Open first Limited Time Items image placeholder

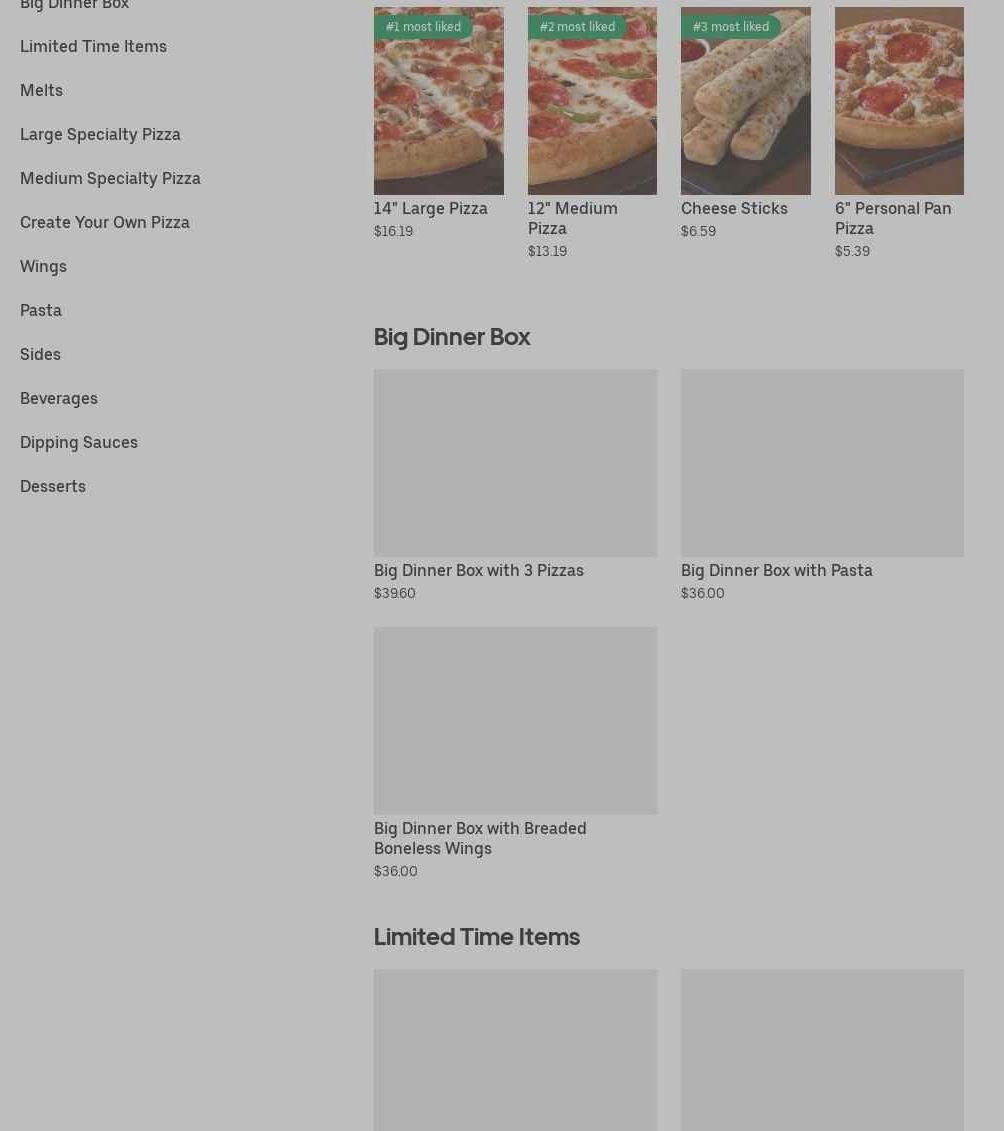515,1050
